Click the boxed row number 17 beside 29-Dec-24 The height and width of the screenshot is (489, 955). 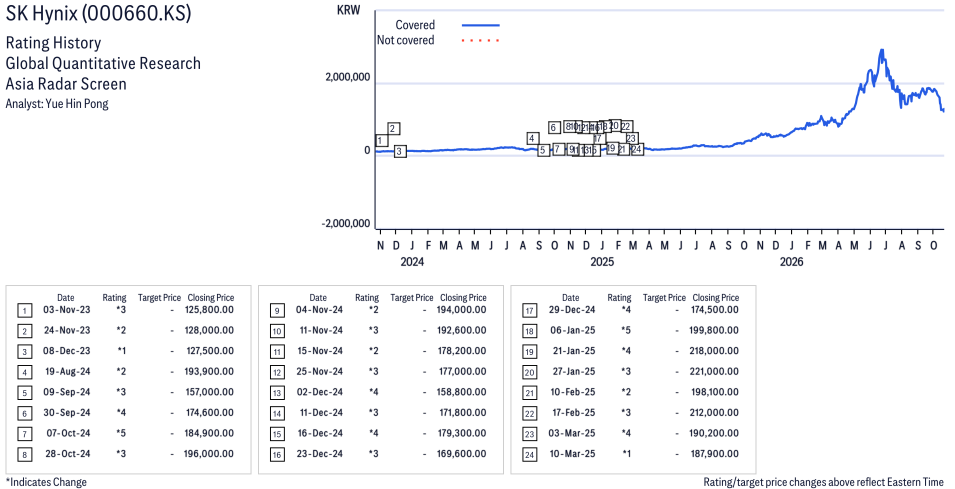click(x=529, y=311)
